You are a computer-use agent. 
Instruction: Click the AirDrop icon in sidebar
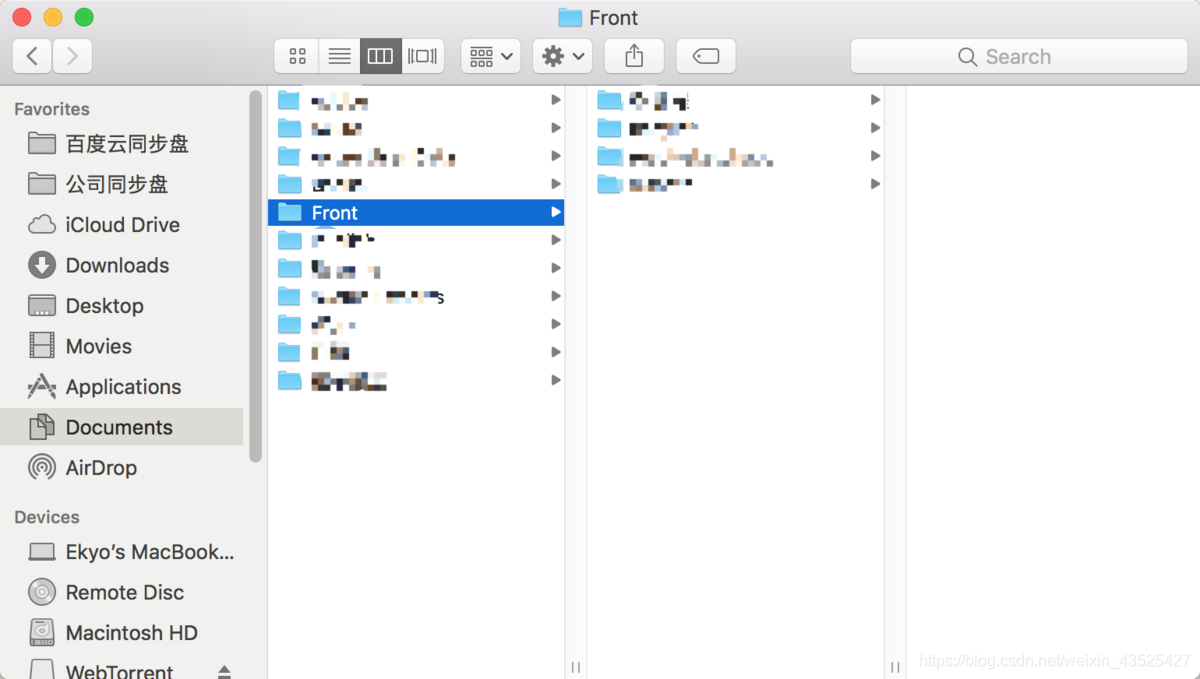[42, 467]
